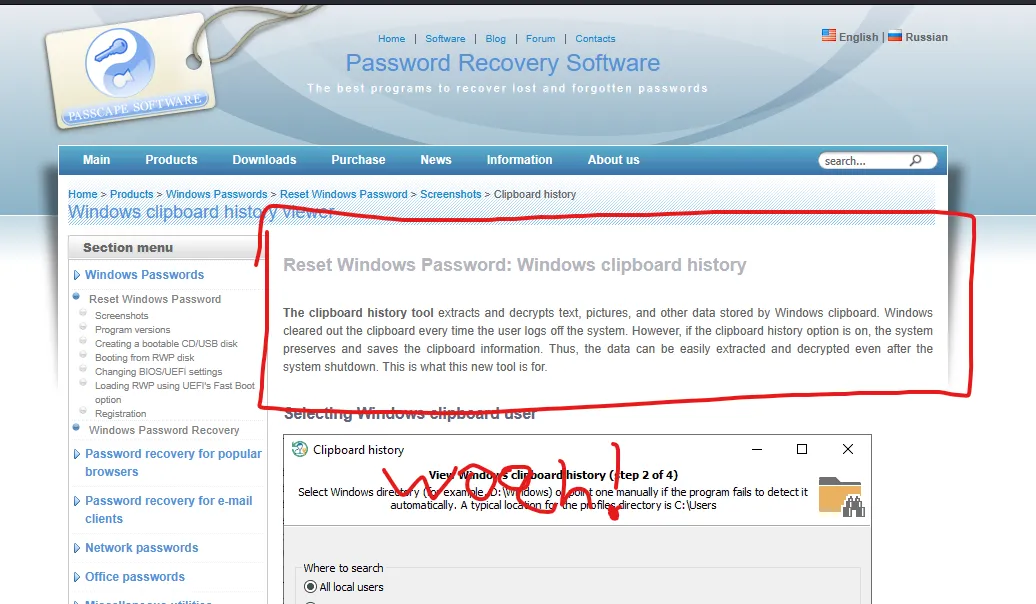The width and height of the screenshot is (1036, 604).
Task: Maximize the Clipboard history window
Action: (x=802, y=449)
